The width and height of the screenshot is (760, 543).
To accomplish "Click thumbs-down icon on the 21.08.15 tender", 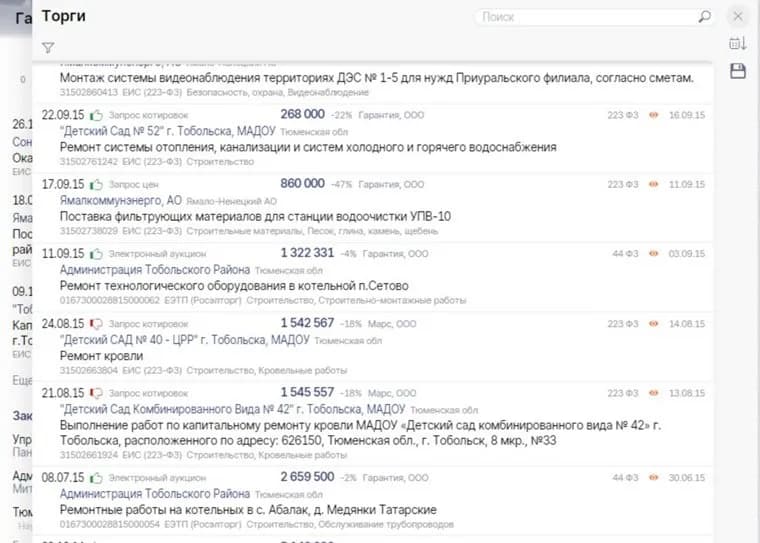I will (97, 393).
